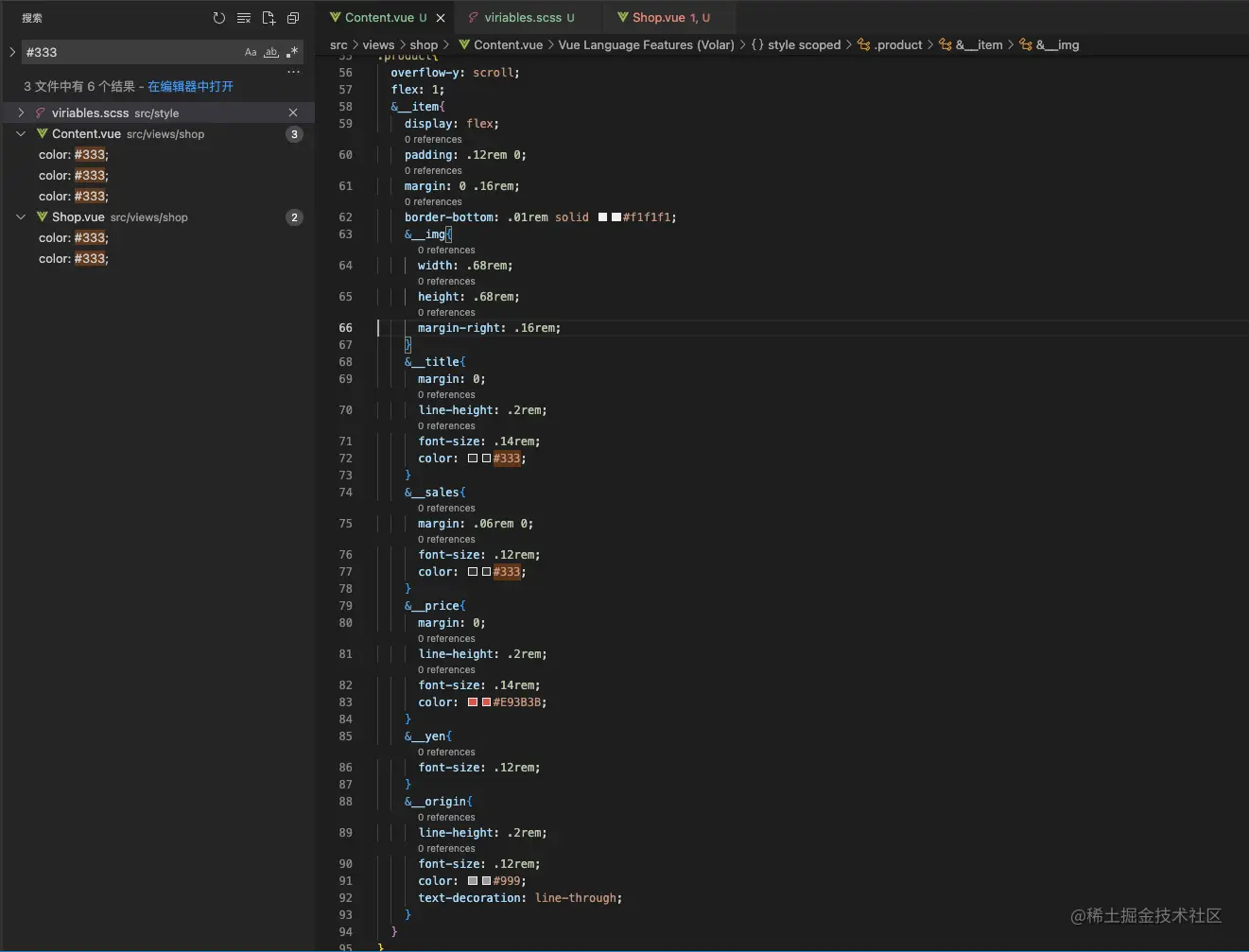Click the &__img symbol icon in breadcrumb

point(1026,44)
